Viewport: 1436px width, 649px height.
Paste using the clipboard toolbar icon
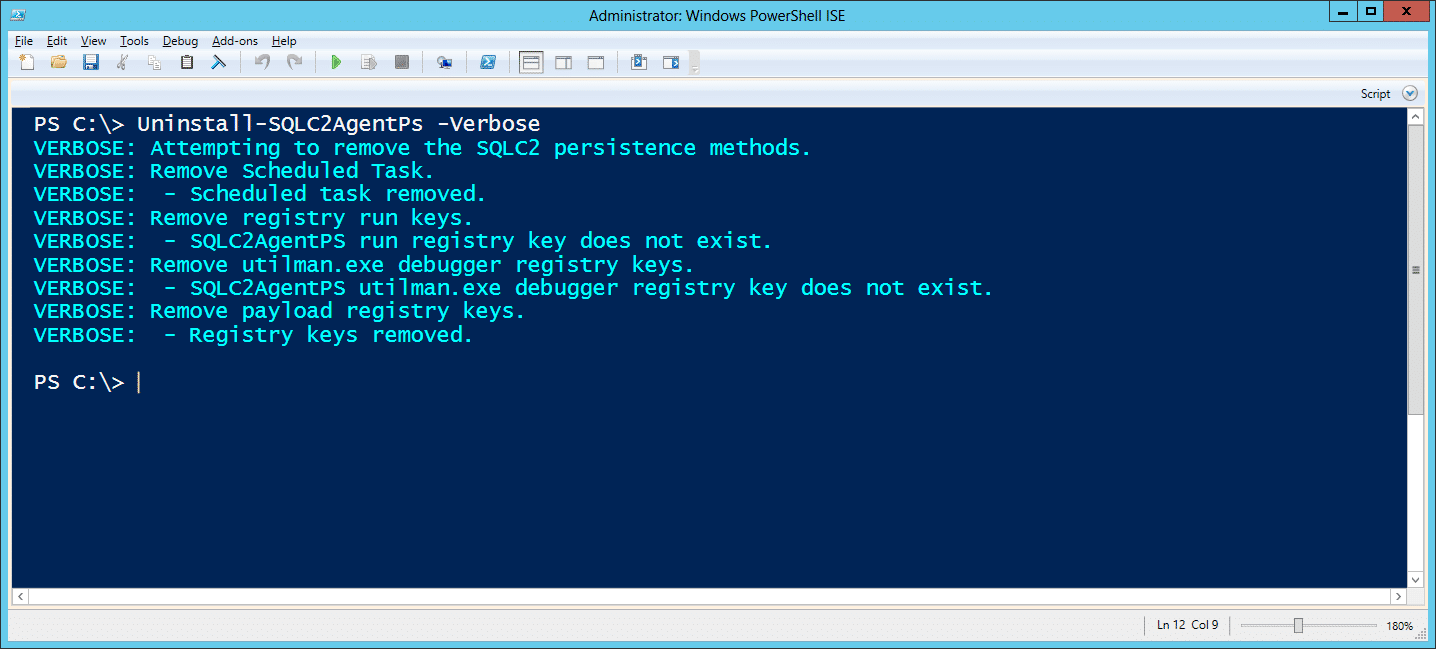coord(186,63)
